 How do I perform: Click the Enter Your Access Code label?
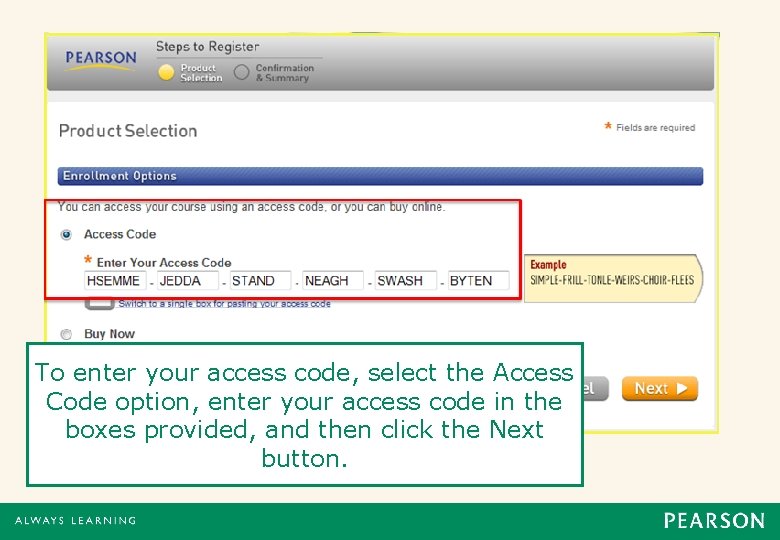coord(164,263)
